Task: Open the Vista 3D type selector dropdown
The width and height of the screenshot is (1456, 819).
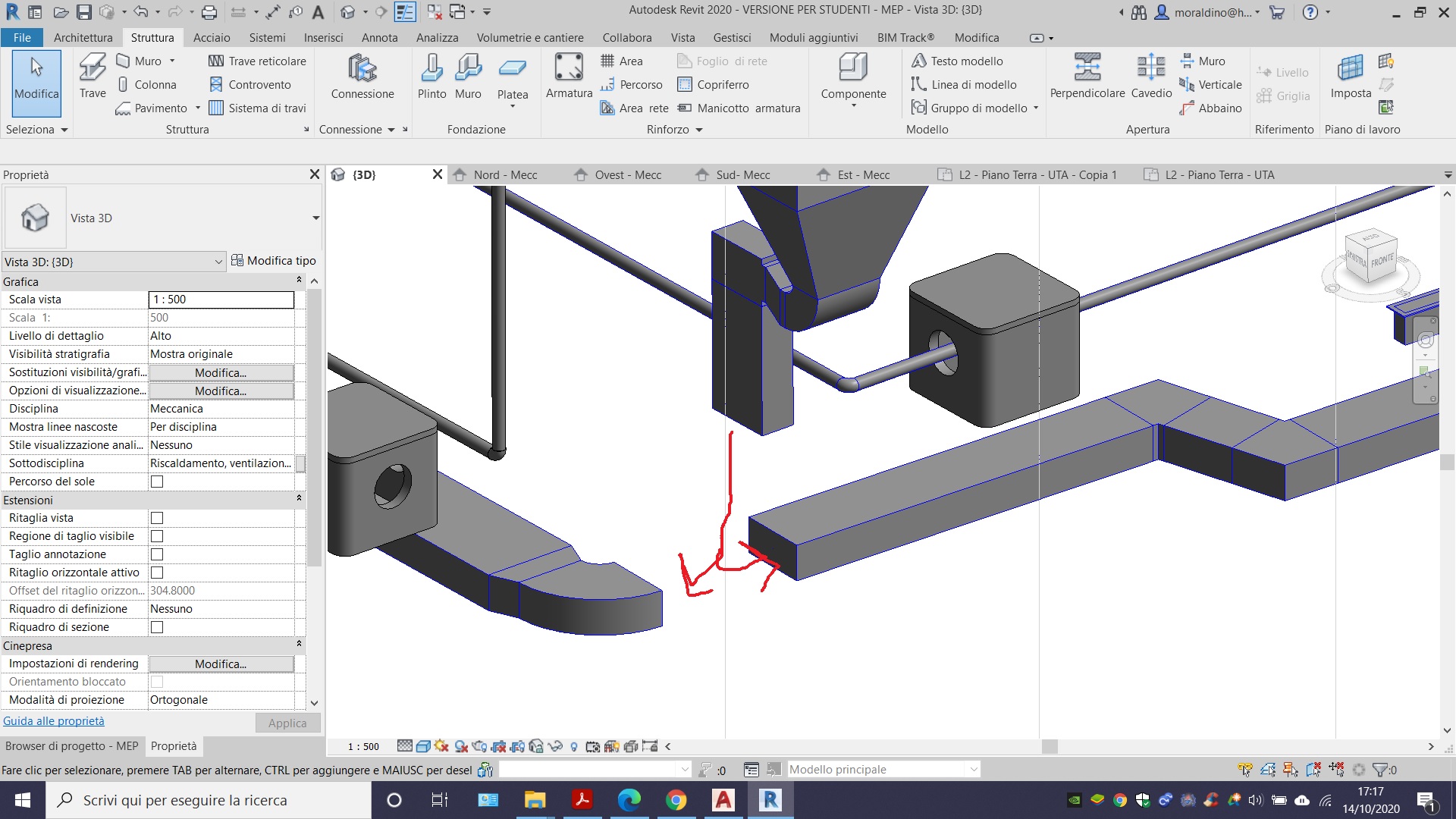Action: coord(315,218)
